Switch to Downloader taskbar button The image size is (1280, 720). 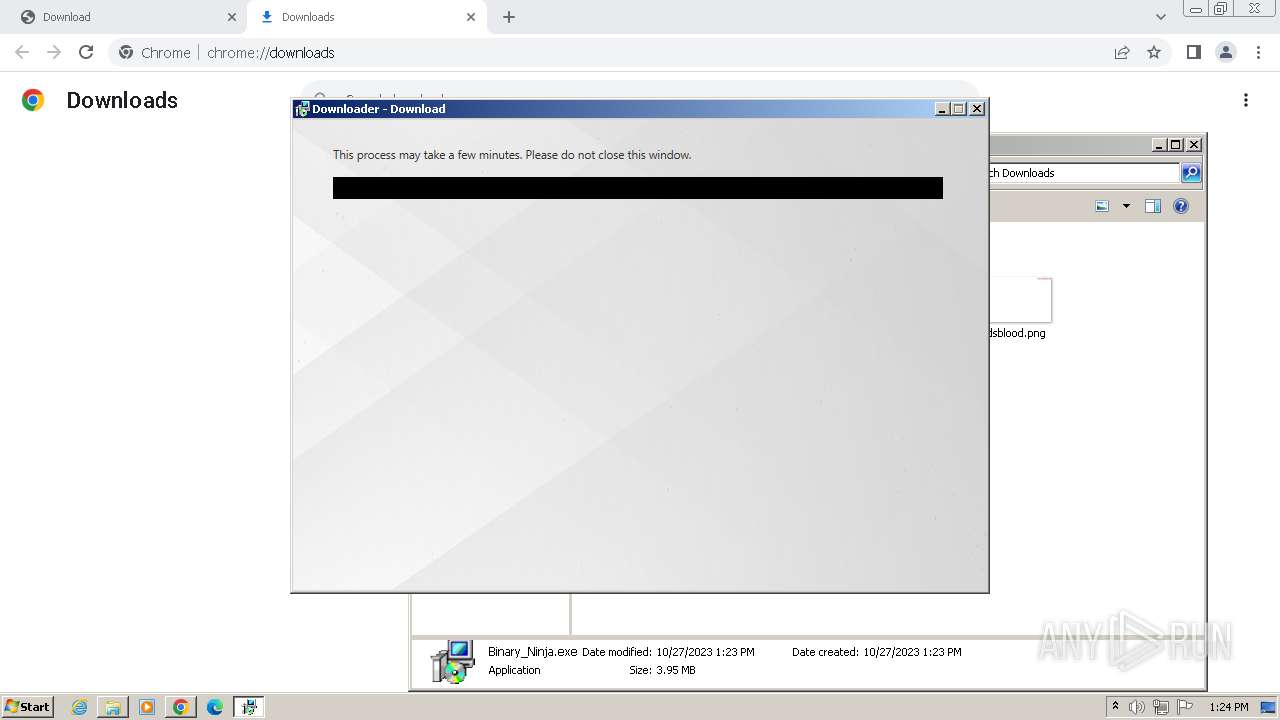click(249, 707)
